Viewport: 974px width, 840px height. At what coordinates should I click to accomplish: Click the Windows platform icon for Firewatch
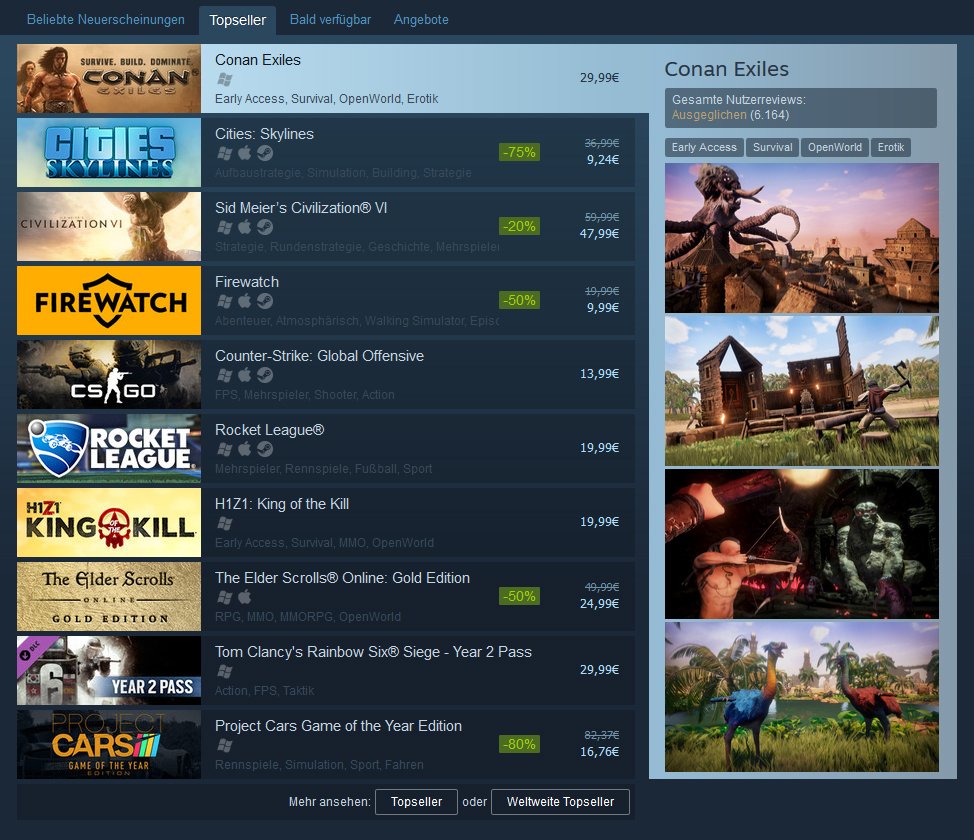click(225, 301)
